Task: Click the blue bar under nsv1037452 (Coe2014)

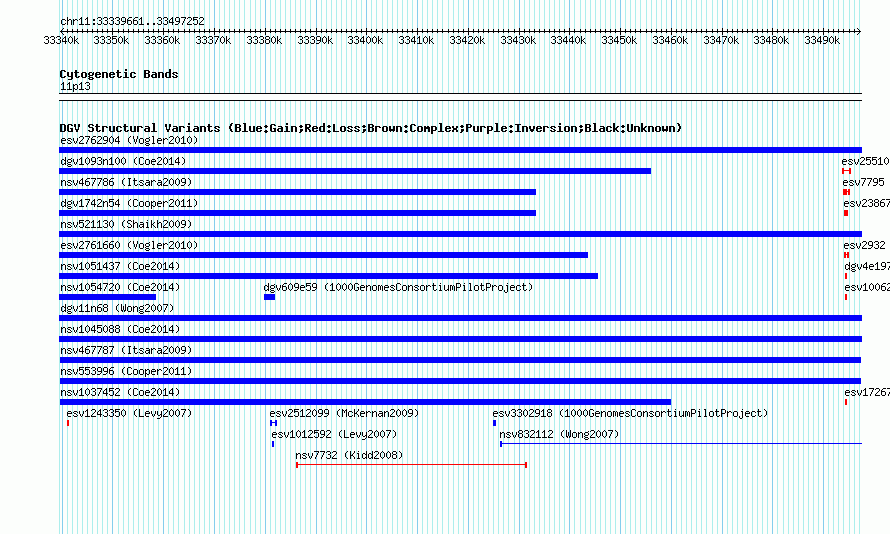Action: coord(365,402)
